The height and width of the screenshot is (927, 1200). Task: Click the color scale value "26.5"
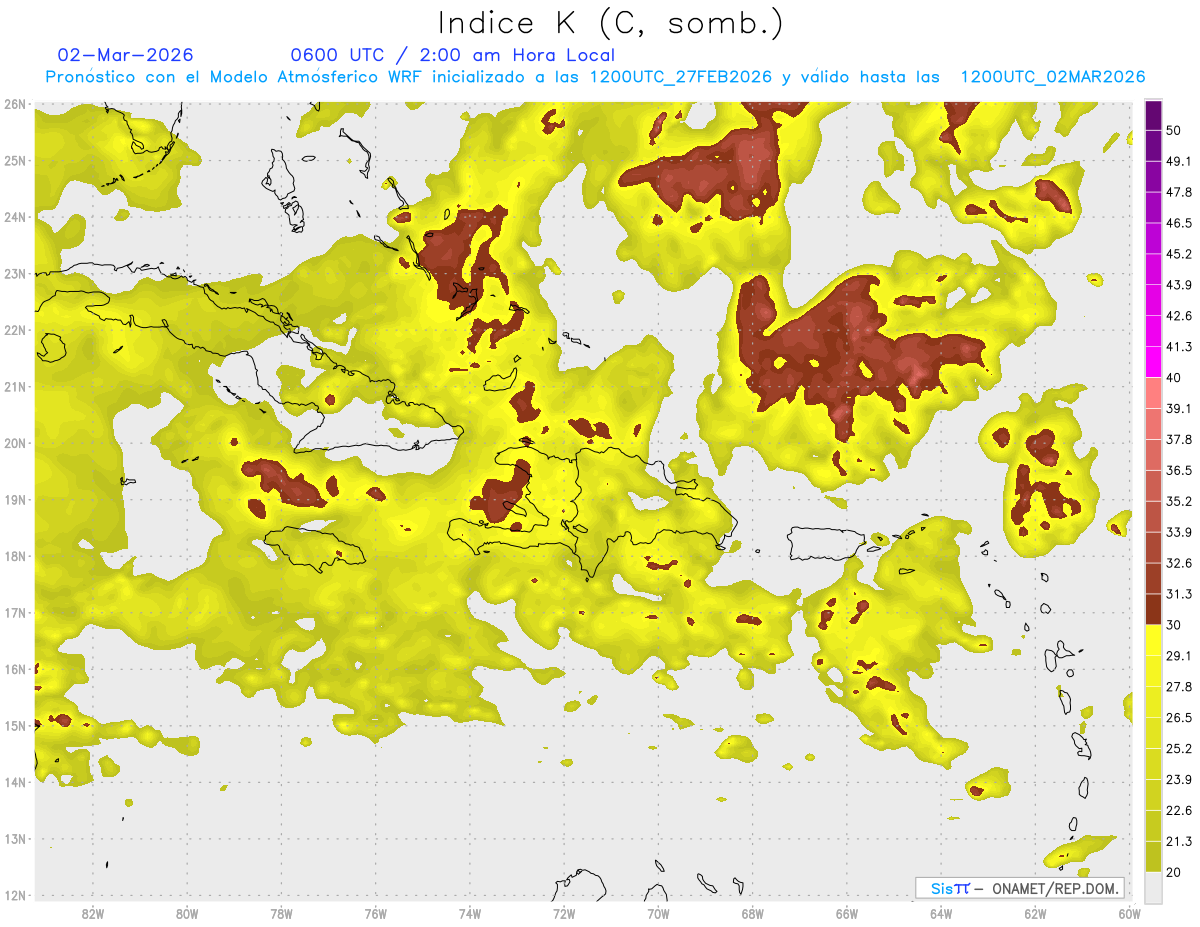click(x=1179, y=718)
